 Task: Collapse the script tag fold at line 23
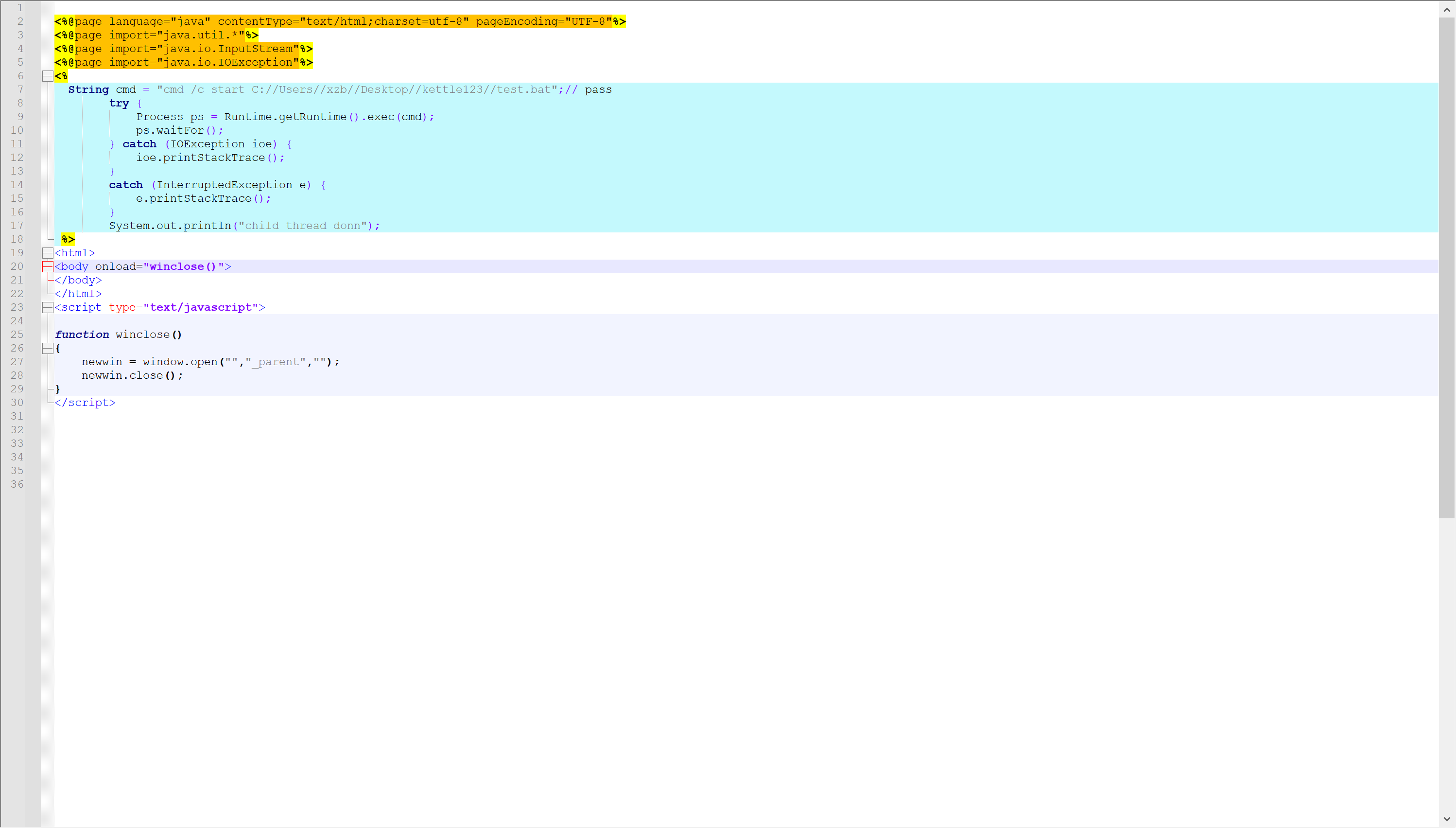tap(48, 308)
